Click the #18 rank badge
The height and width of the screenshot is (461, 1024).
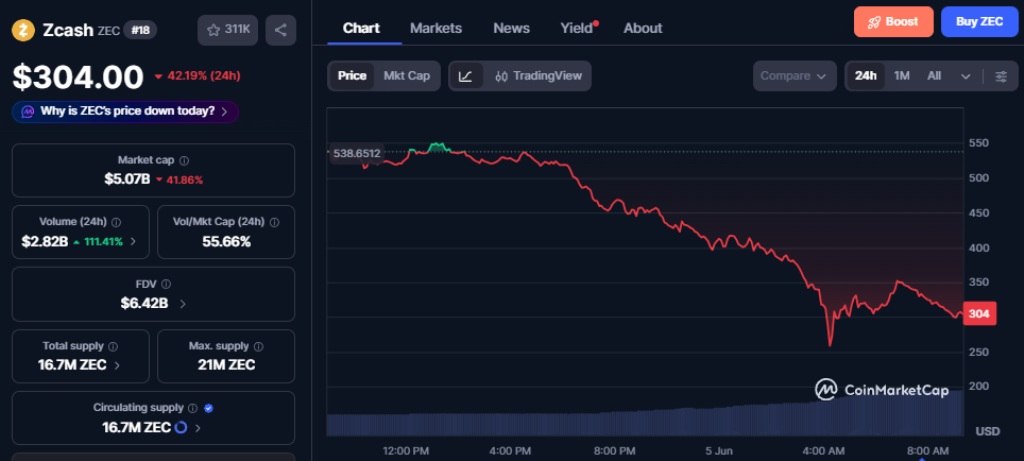coord(140,30)
